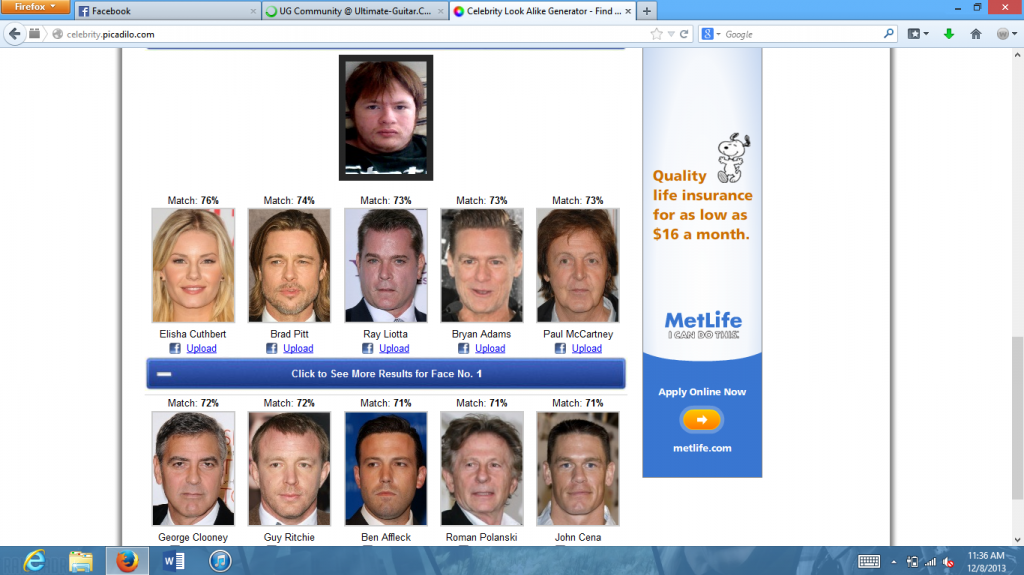The image size is (1024, 575).
Task: Open the bookmarks menu toolbar icon
Action: click(x=914, y=34)
